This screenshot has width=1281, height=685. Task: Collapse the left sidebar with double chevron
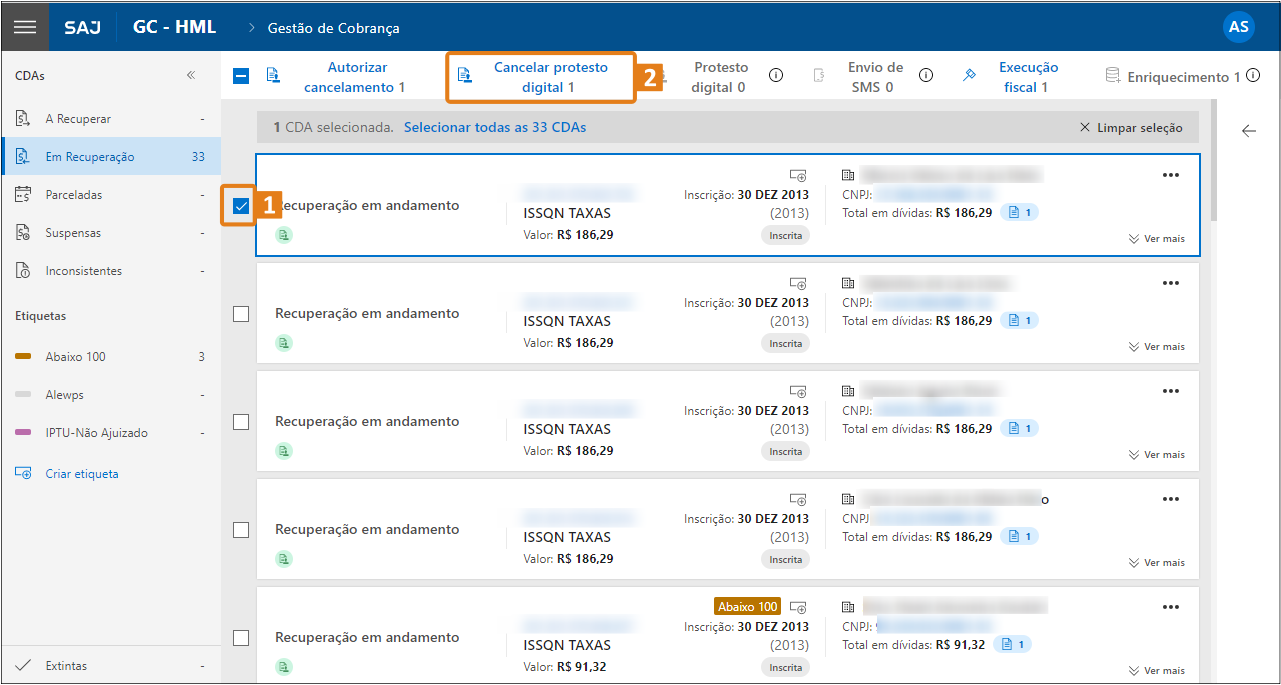(191, 76)
